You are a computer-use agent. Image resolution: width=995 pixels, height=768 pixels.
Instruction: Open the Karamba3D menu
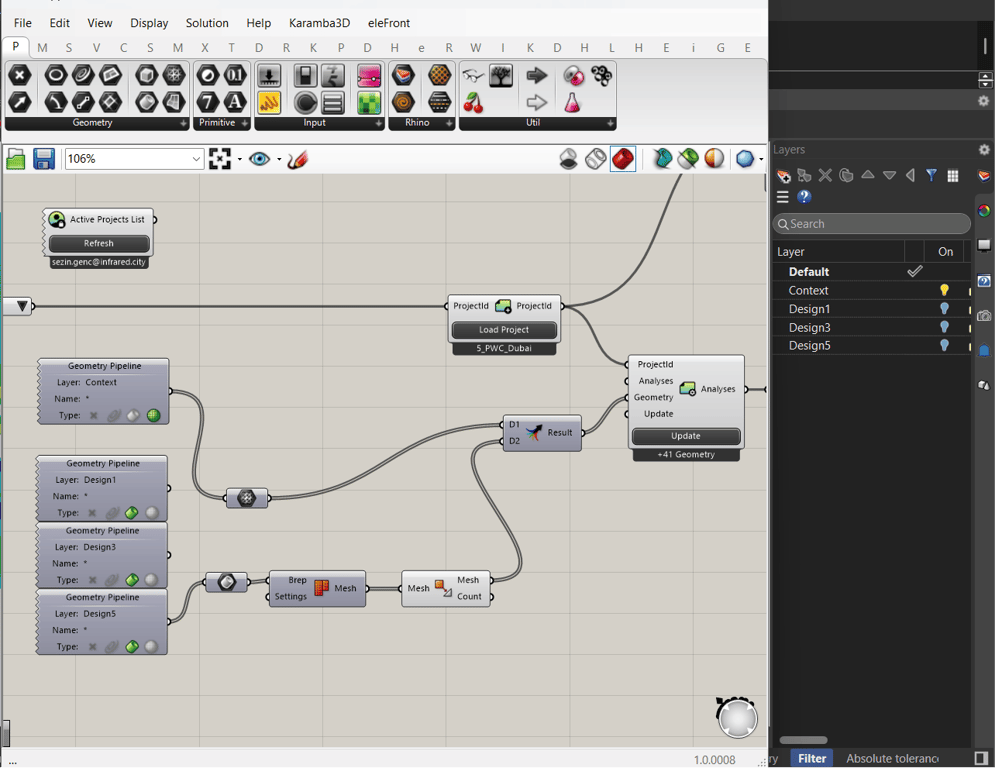click(320, 22)
